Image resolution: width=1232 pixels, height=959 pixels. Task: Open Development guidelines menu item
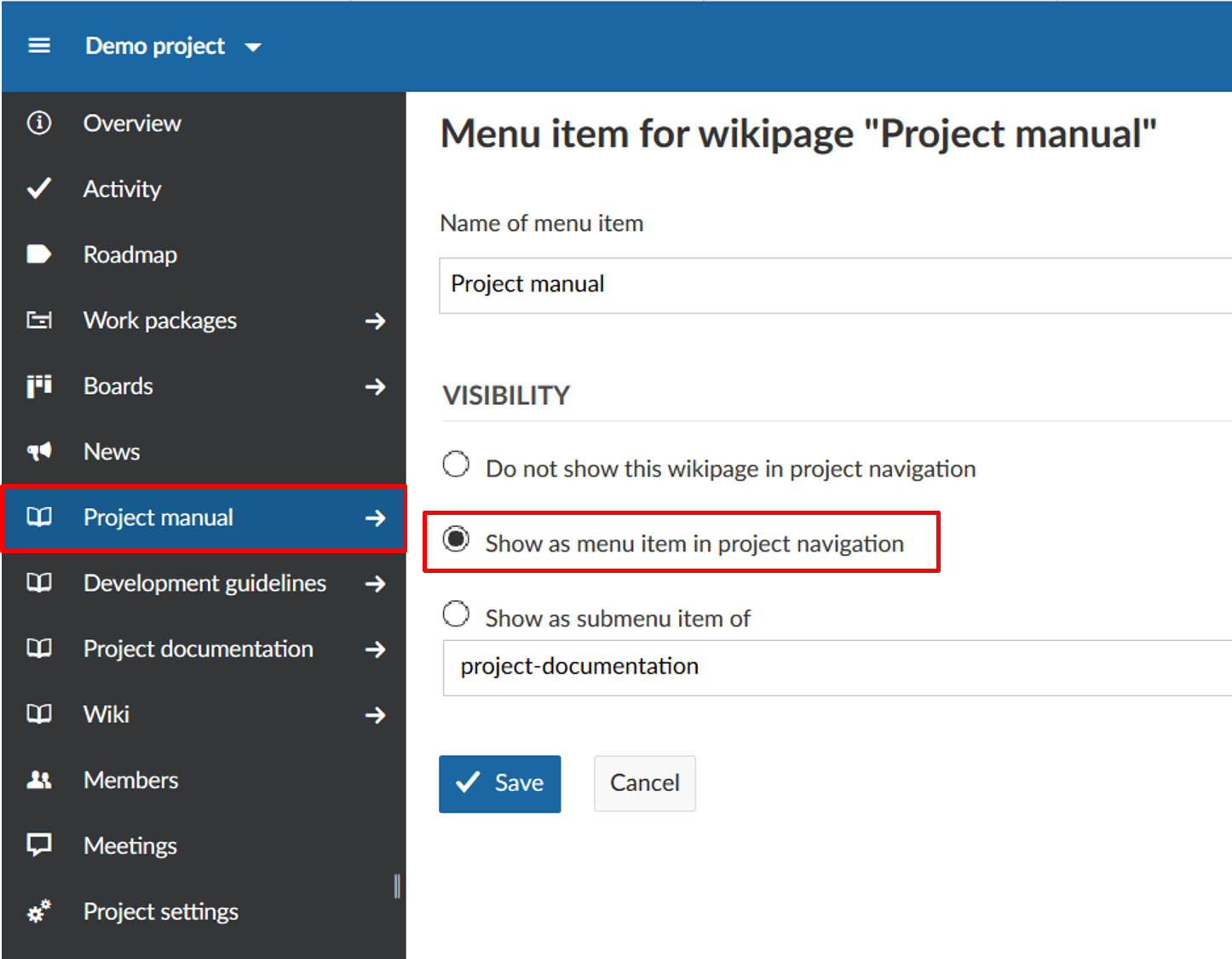(204, 584)
